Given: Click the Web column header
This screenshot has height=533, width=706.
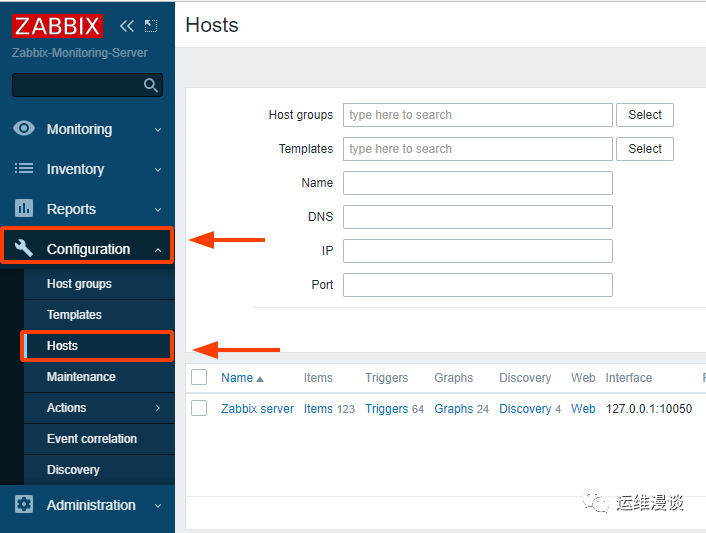Looking at the screenshot, I should click(x=583, y=378).
